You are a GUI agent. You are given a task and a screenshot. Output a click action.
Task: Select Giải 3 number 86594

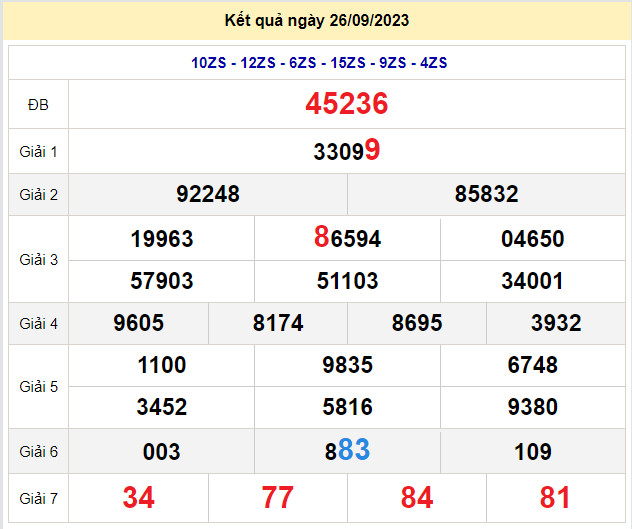pyautogui.click(x=347, y=237)
